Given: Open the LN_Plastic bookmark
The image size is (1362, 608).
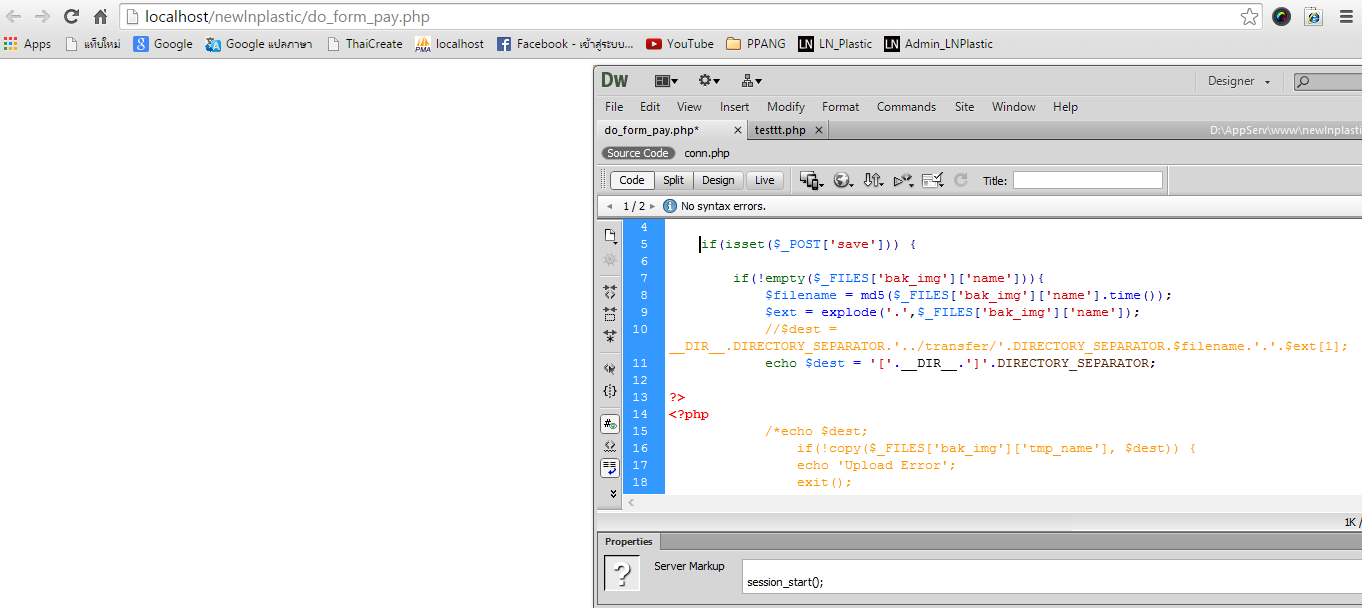Looking at the screenshot, I should coord(835,44).
